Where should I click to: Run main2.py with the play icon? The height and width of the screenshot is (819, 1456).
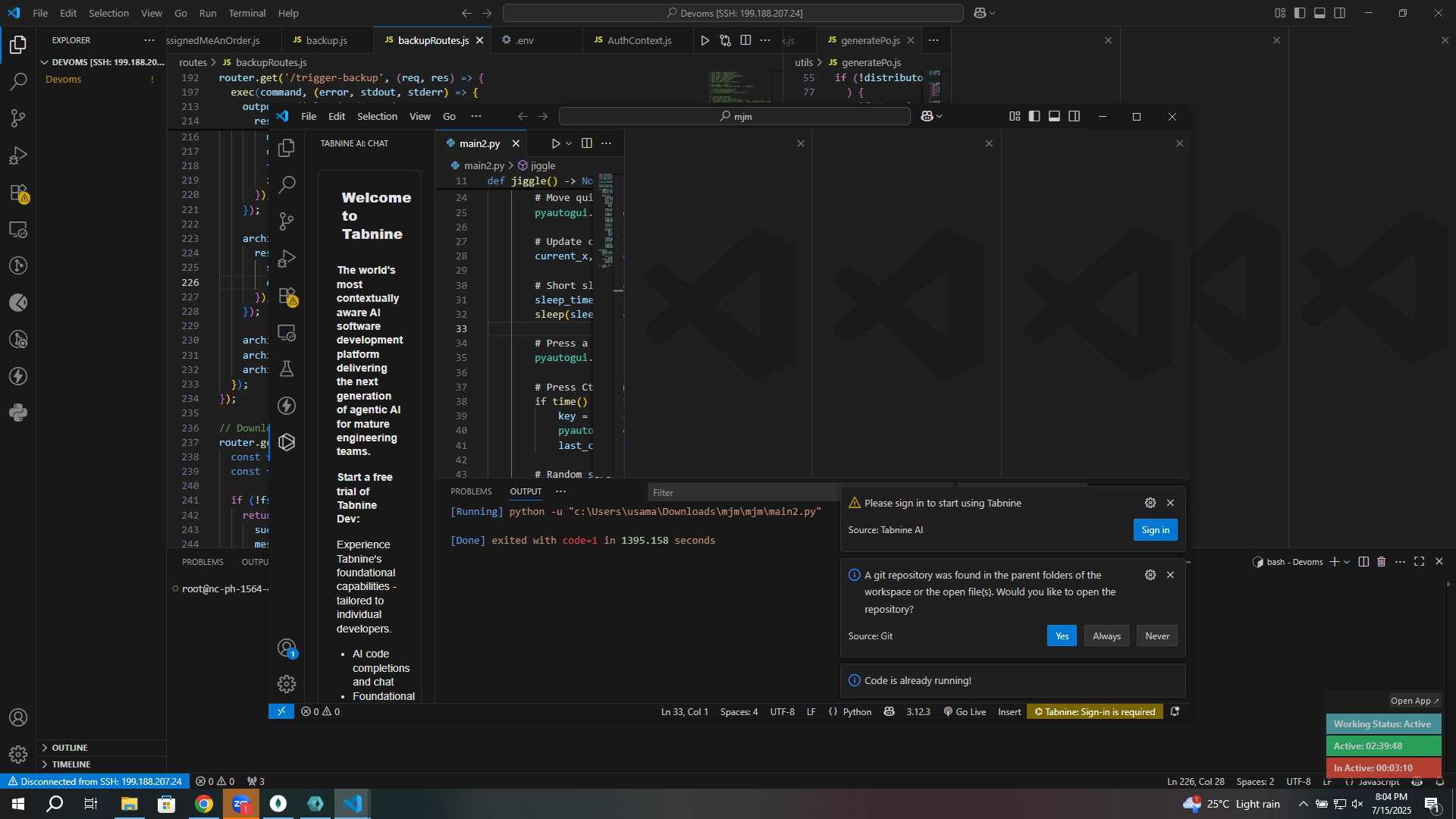click(555, 143)
